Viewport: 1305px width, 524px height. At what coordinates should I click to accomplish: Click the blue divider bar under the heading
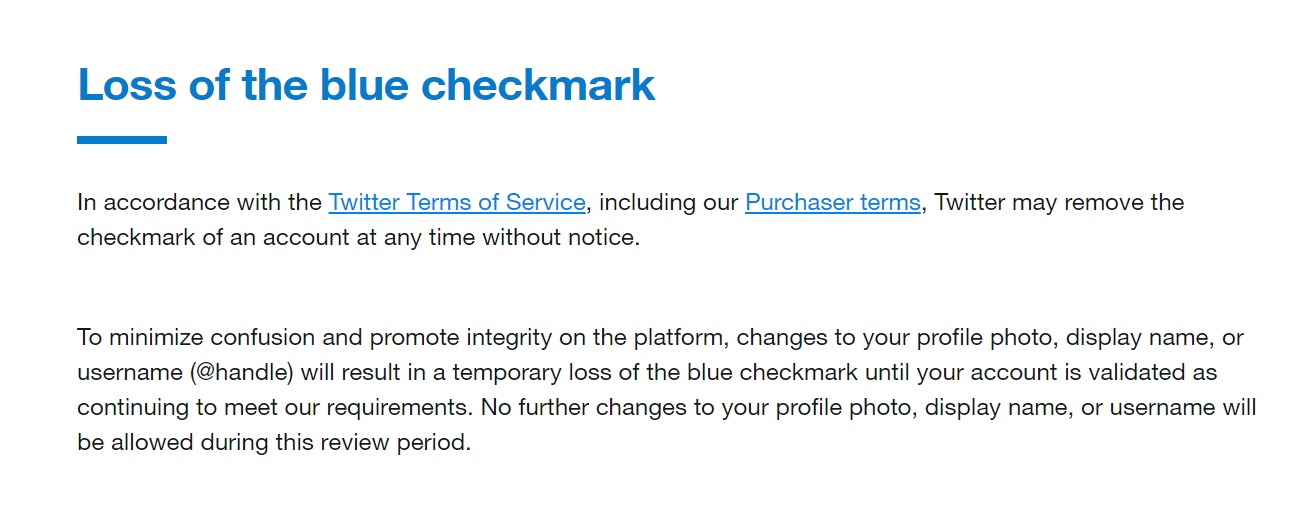click(122, 140)
